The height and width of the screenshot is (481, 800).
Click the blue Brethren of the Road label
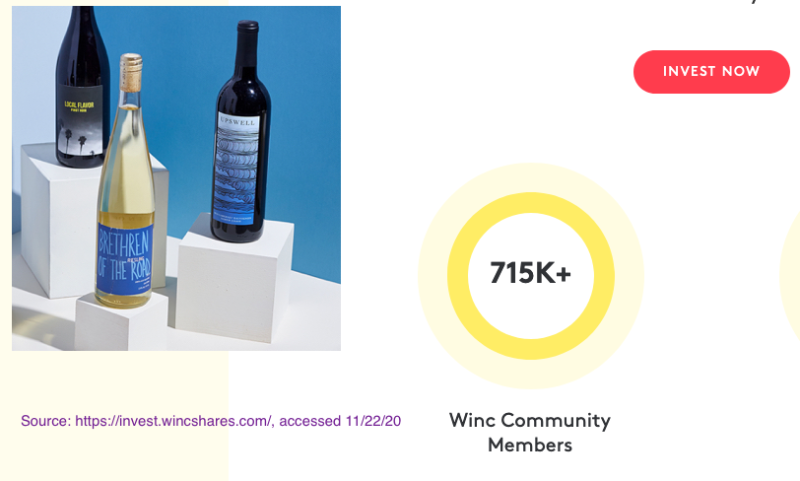pos(125,259)
